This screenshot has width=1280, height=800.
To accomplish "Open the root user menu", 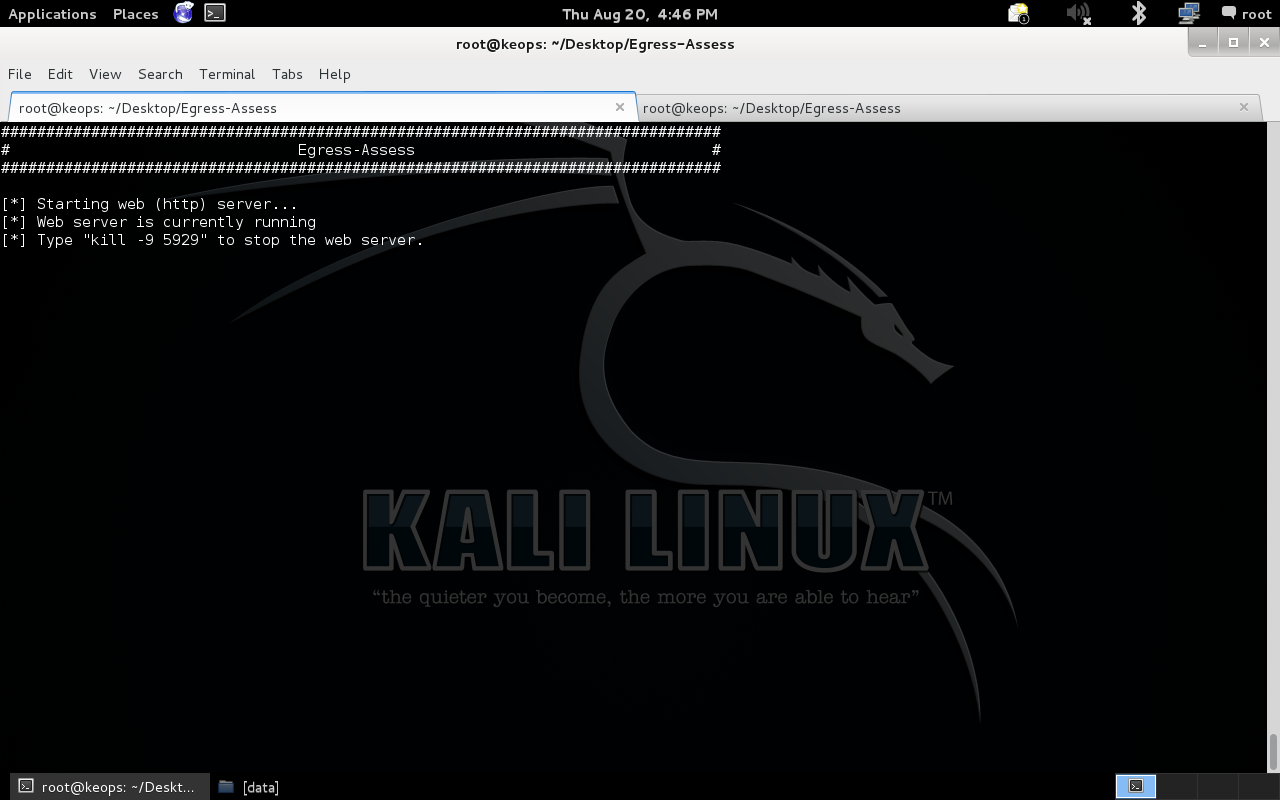I will (1246, 14).
